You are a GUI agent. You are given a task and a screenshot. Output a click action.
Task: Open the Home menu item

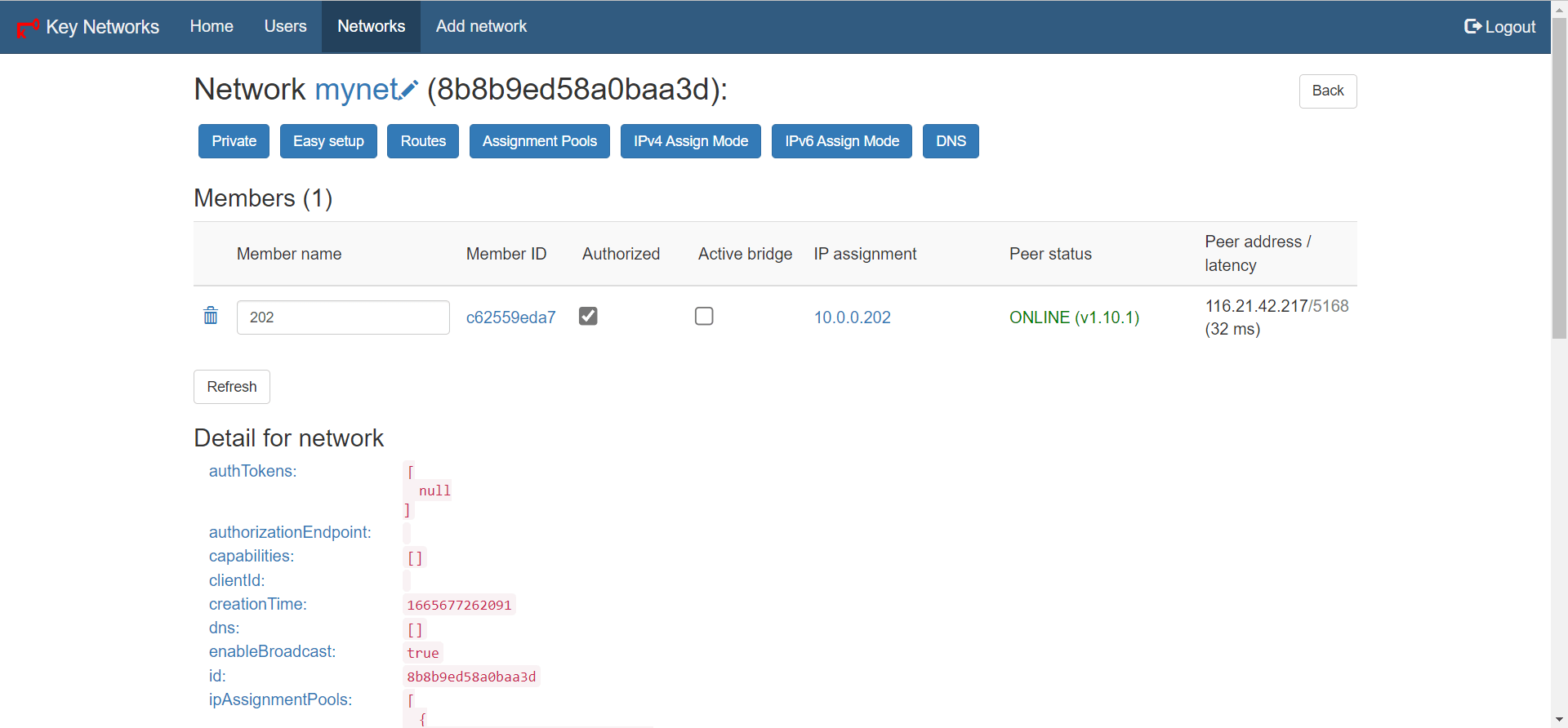click(x=212, y=27)
